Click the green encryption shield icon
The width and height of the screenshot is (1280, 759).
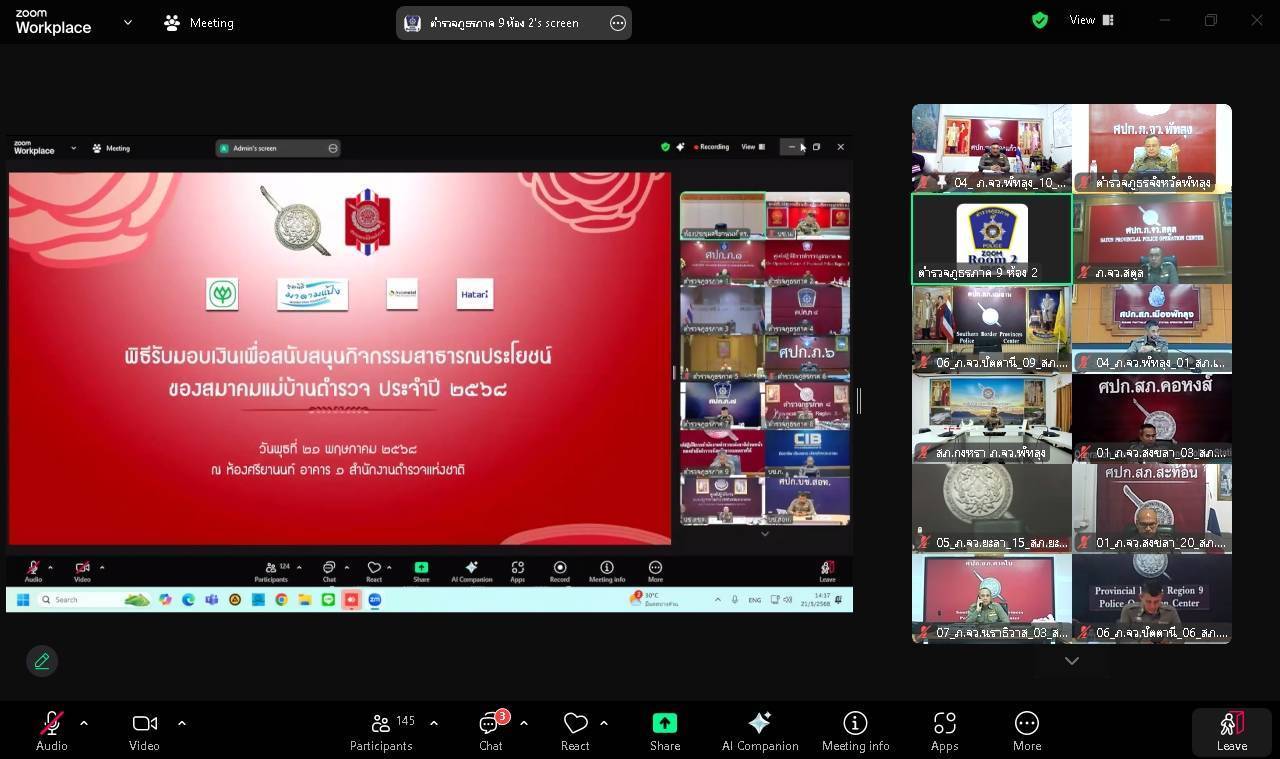pos(1040,20)
